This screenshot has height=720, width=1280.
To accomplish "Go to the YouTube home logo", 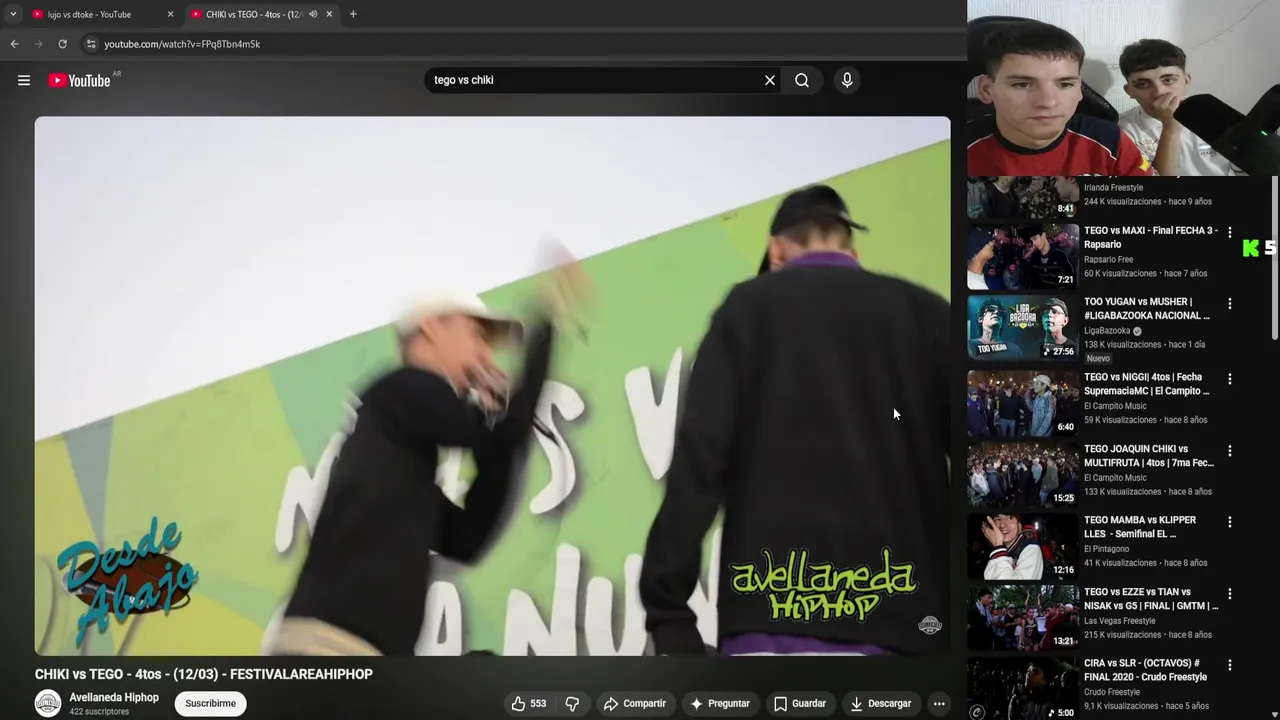I will (x=79, y=80).
